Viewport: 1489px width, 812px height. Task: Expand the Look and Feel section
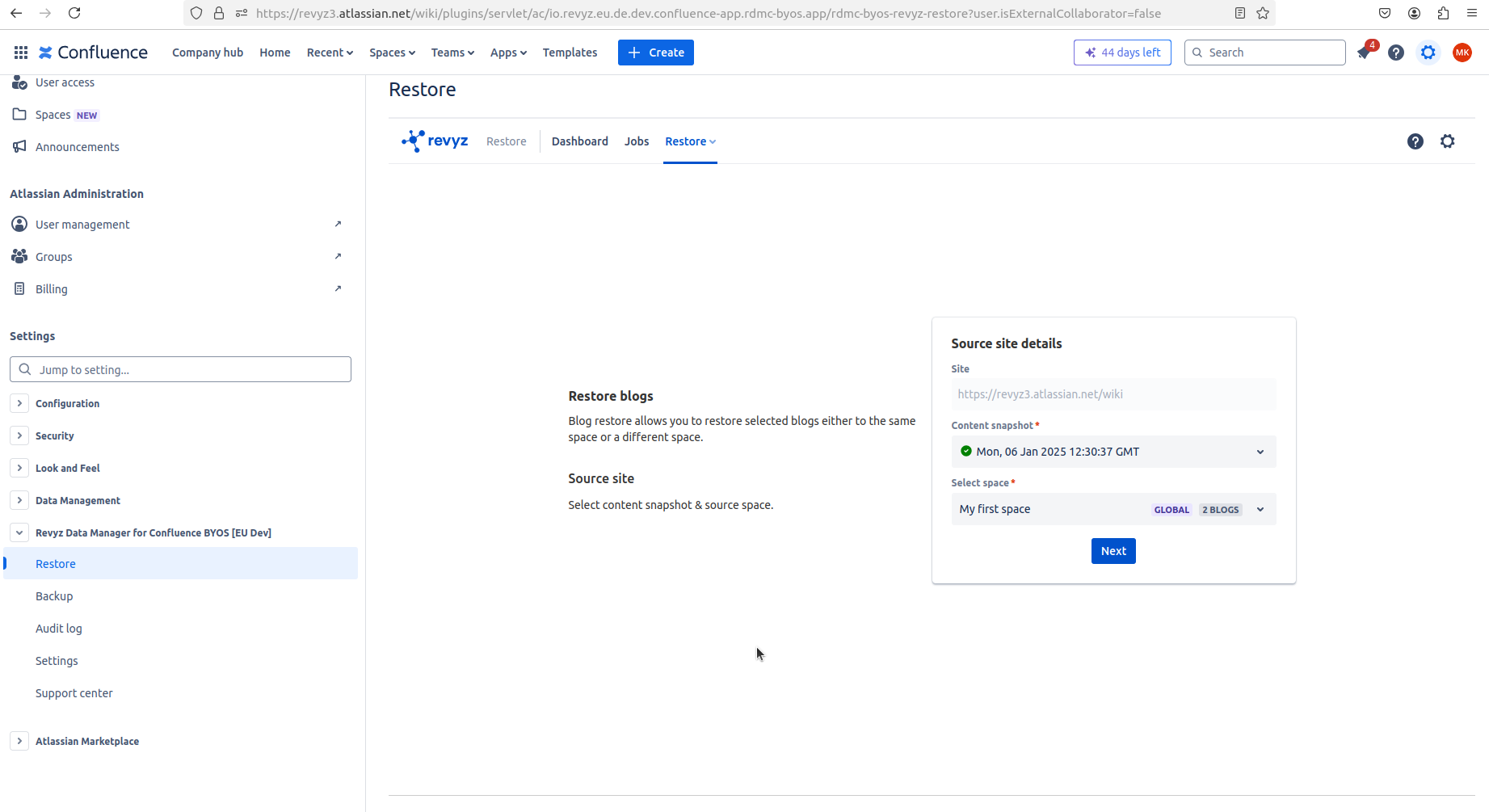tap(19, 468)
